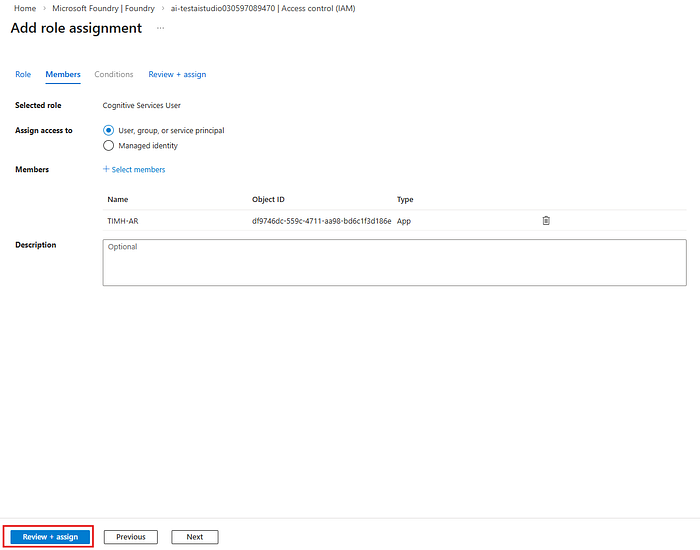Switch to the Role tab
Viewport: 700px width, 550px height.
[23, 74]
